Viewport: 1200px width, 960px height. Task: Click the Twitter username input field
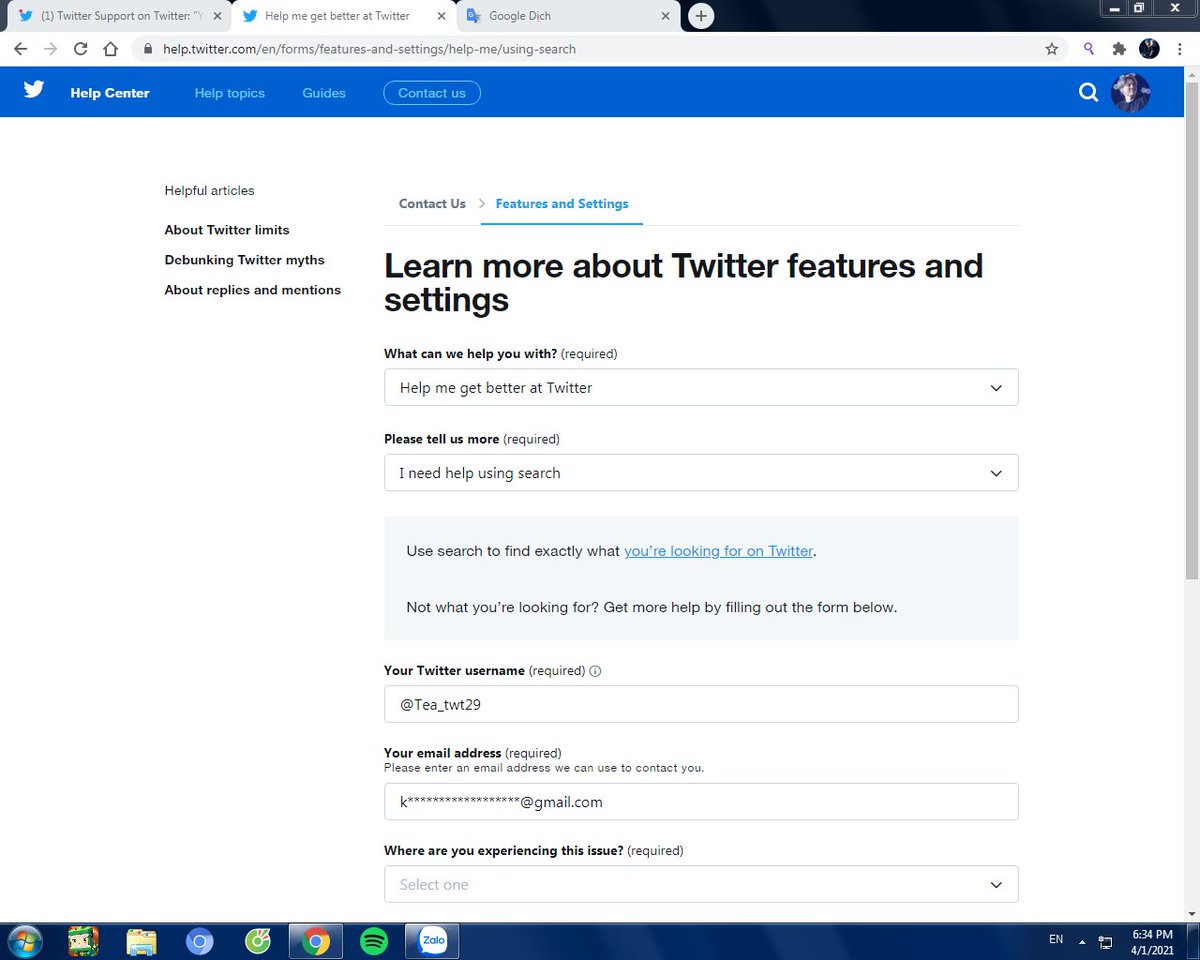tap(701, 704)
